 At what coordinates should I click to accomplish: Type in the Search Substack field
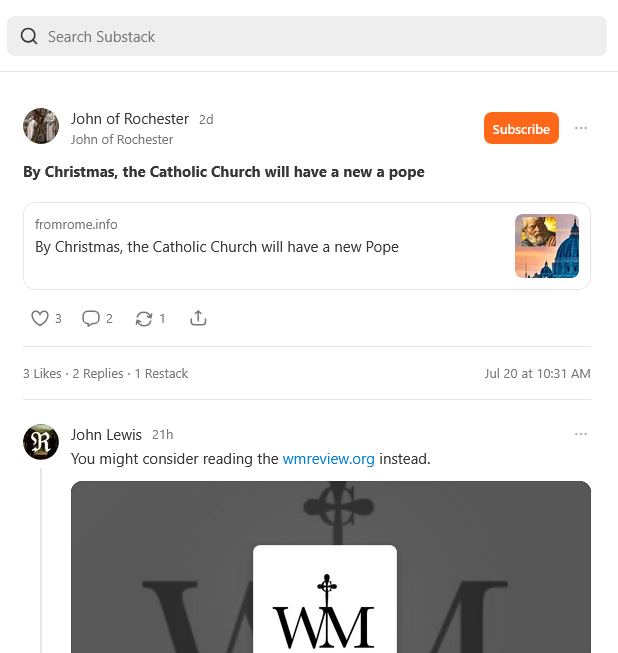point(320,37)
